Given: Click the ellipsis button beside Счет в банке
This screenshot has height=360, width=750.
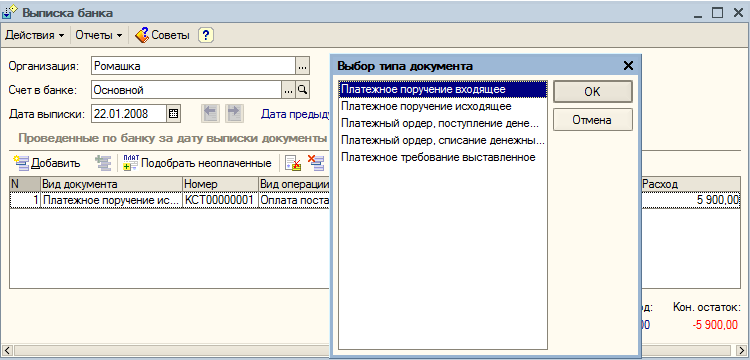Looking at the screenshot, I should (x=288, y=89).
